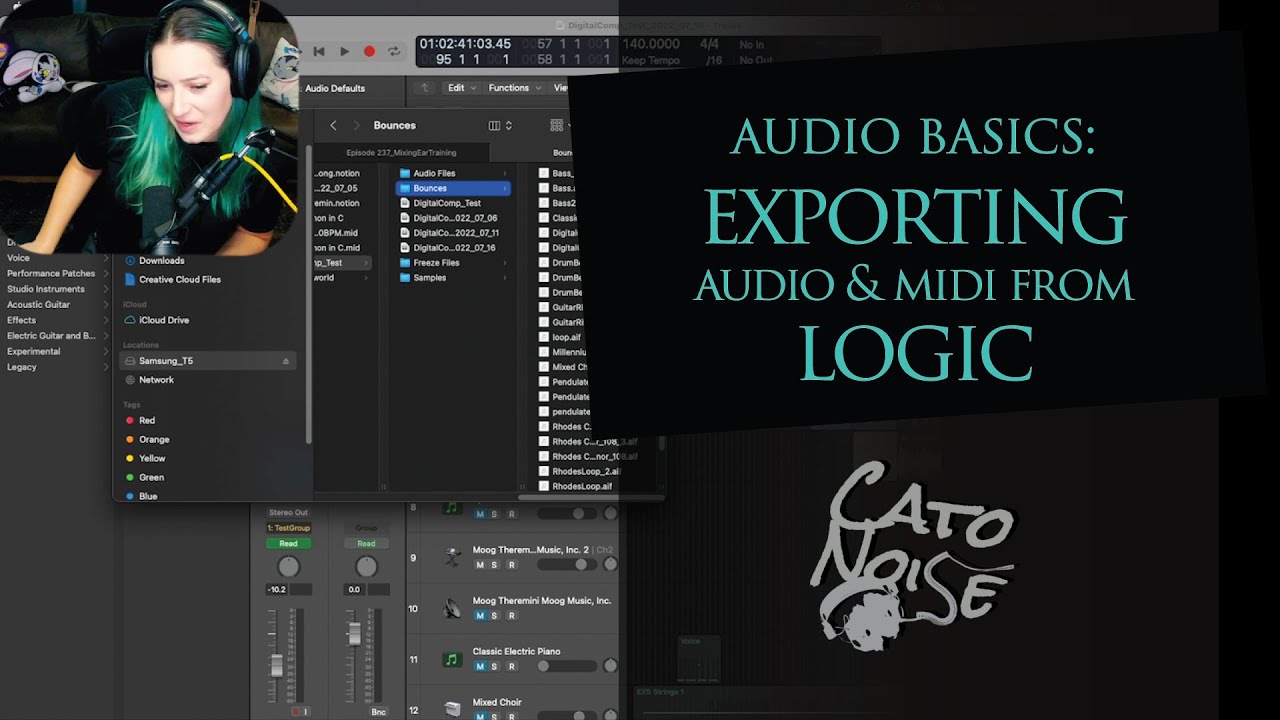Screen dimensions: 1280x720
Task: Click the Mixed Choir track icon
Action: [x=451, y=708]
